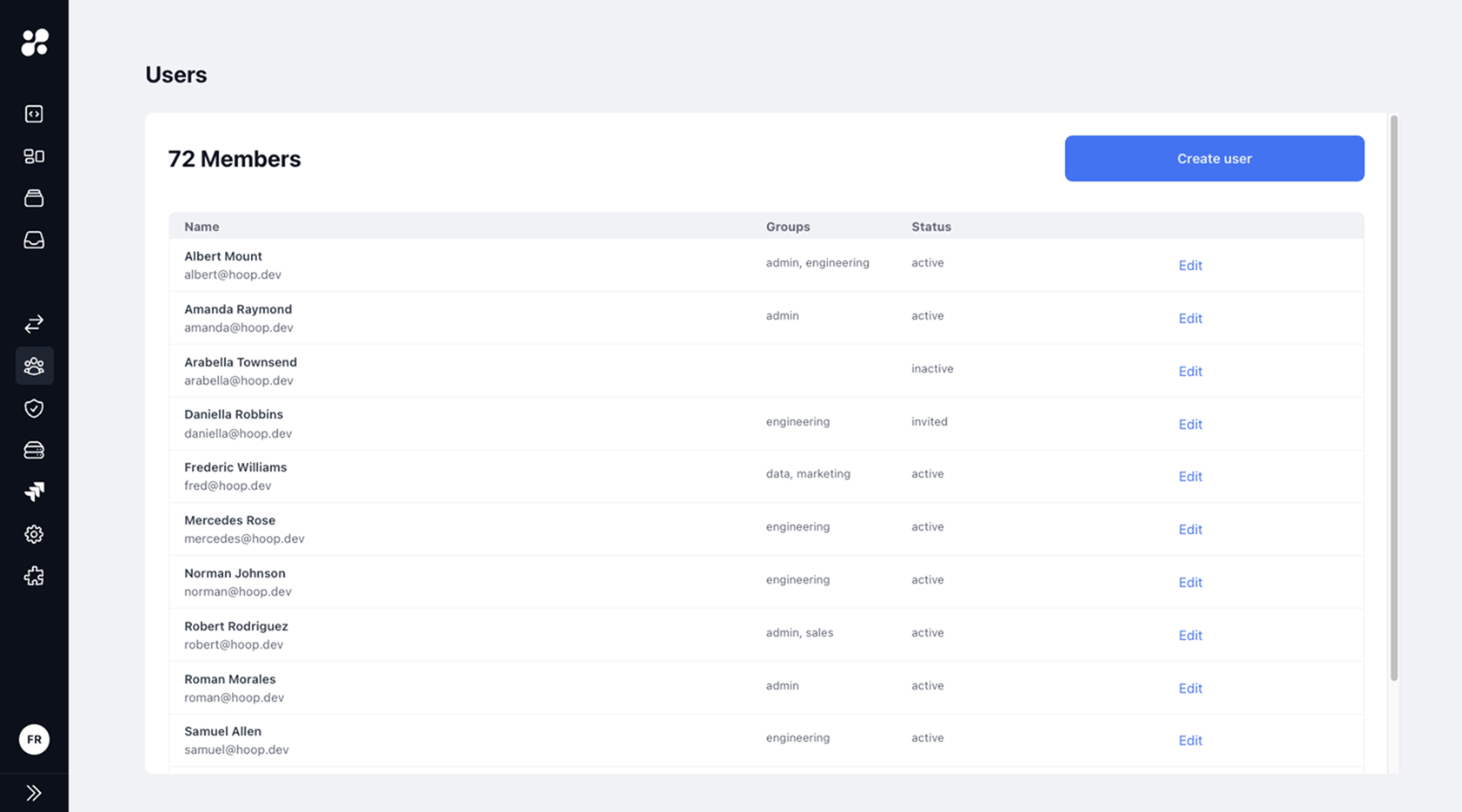Click the Create user button
The height and width of the screenshot is (812, 1462).
pos(1214,158)
